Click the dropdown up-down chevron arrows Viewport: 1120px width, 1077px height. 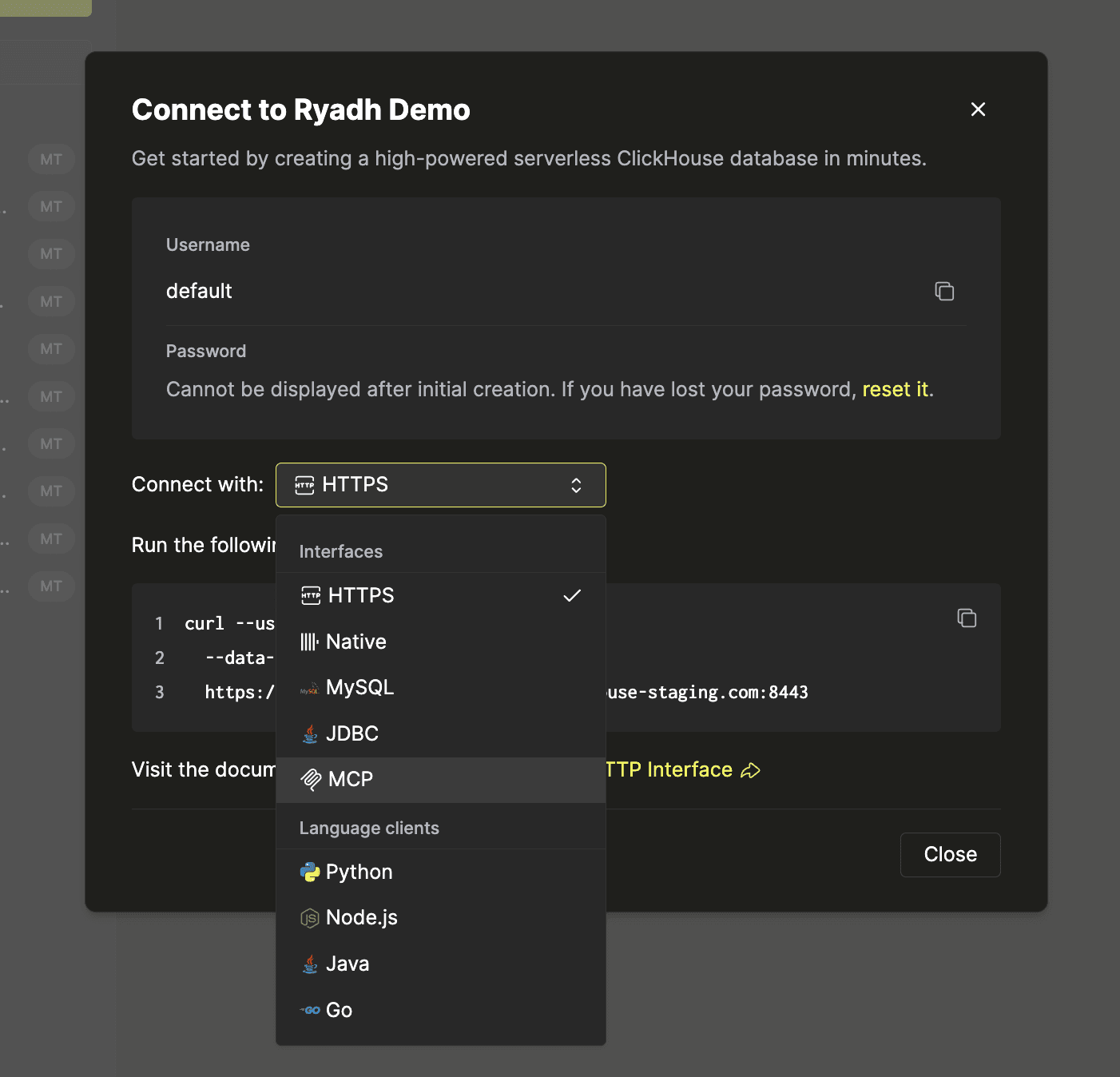[x=576, y=485]
